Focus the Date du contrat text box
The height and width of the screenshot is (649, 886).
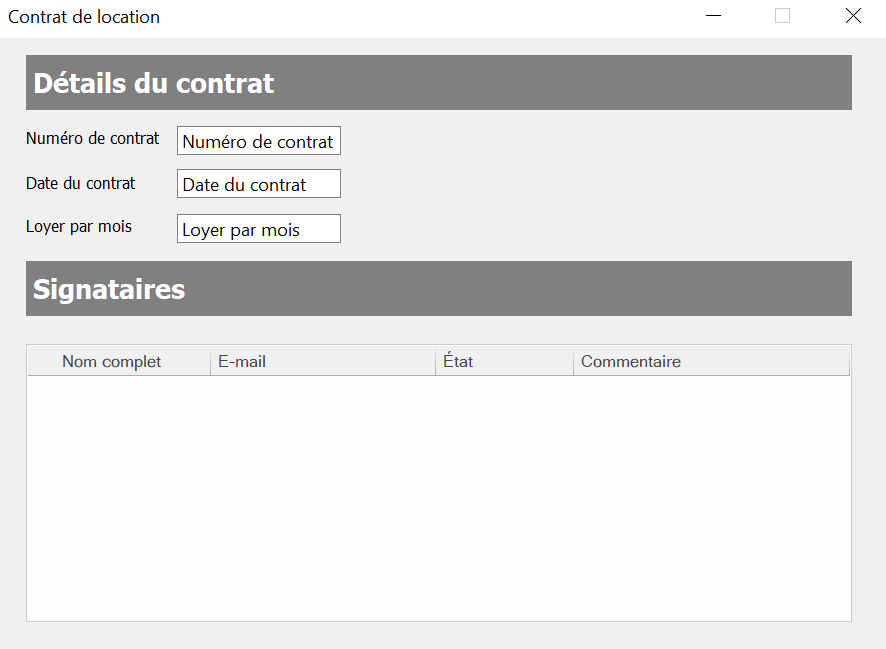tap(258, 184)
